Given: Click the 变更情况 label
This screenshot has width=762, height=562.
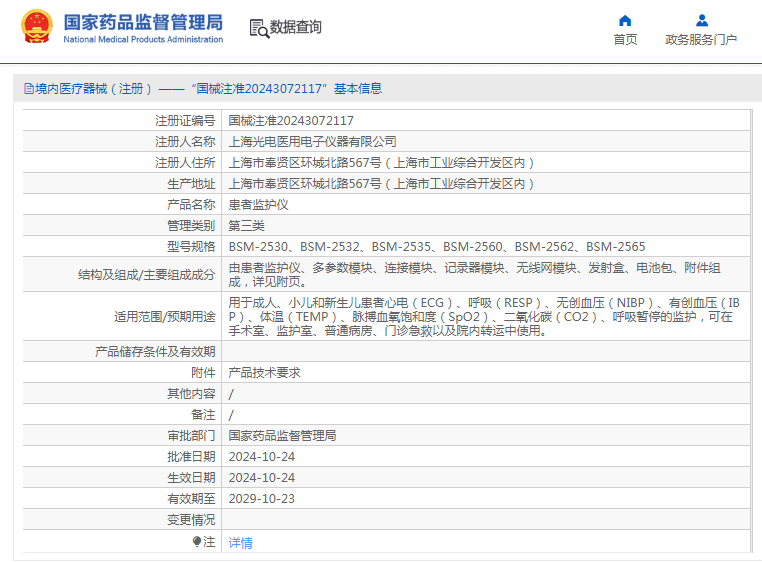Looking at the screenshot, I should [191, 520].
